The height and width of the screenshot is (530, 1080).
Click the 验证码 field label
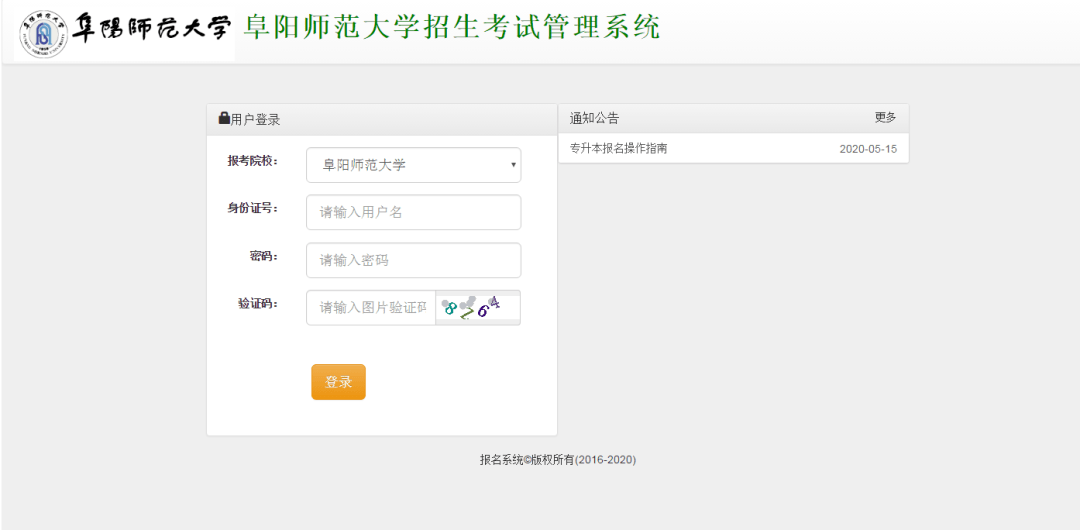(258, 303)
